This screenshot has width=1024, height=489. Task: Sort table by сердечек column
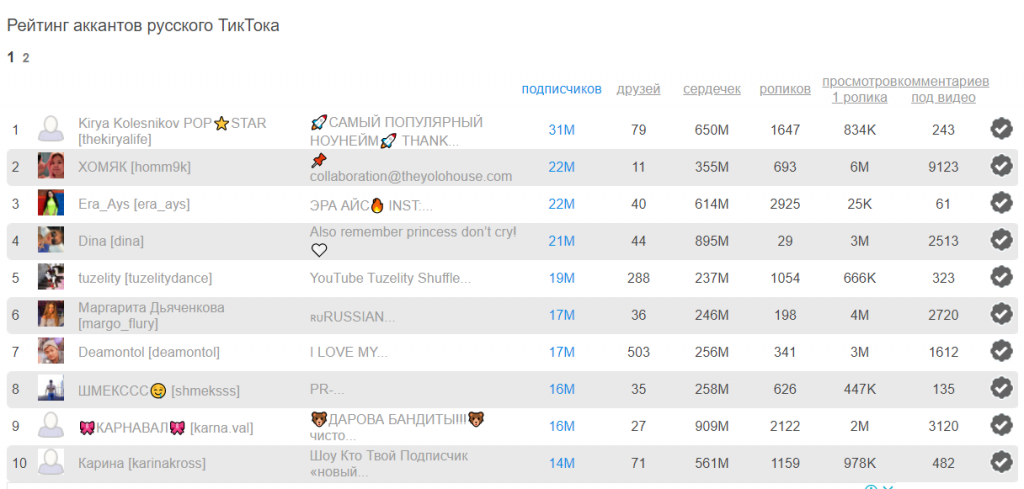712,89
